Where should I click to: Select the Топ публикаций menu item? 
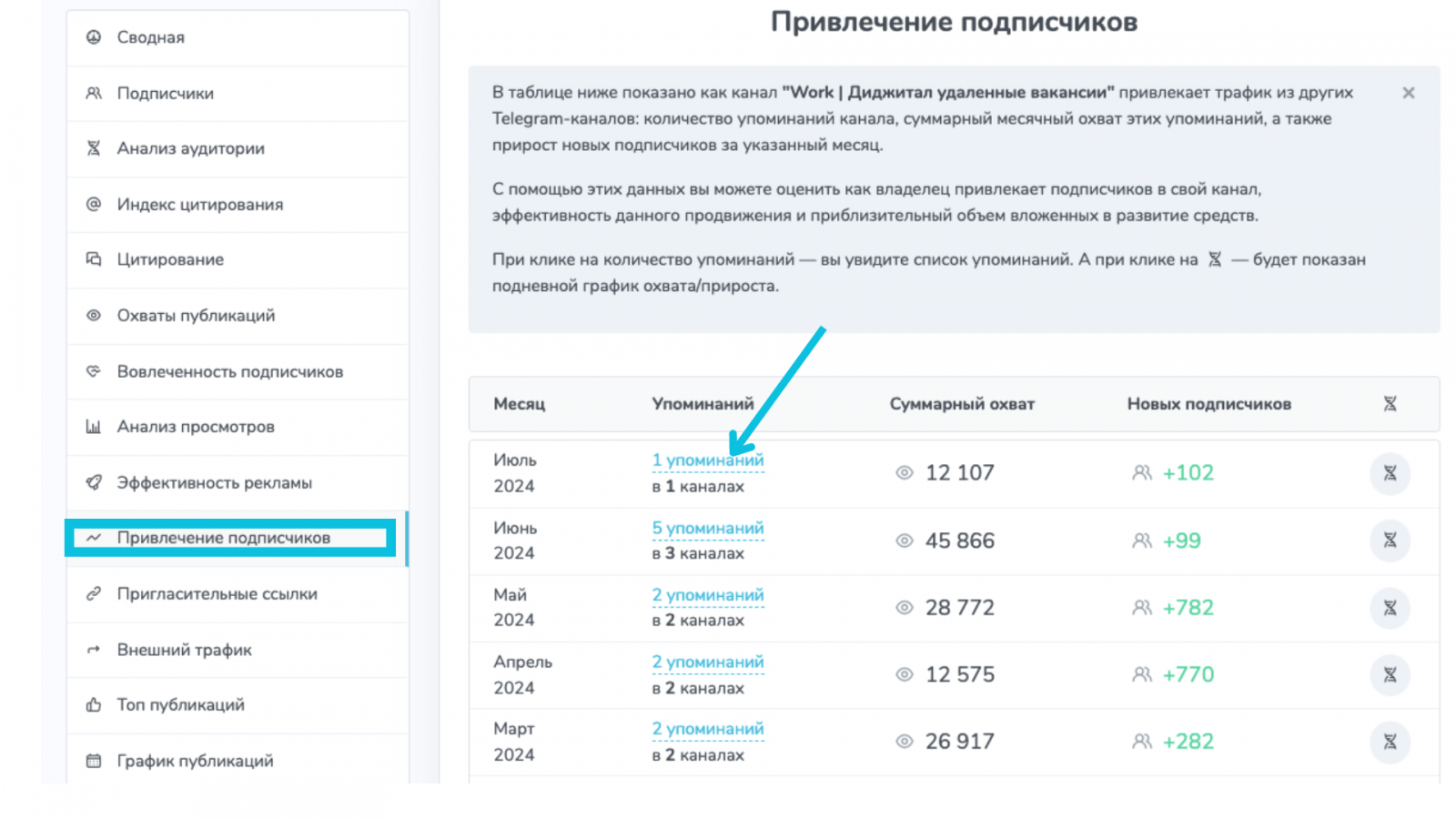tap(180, 705)
